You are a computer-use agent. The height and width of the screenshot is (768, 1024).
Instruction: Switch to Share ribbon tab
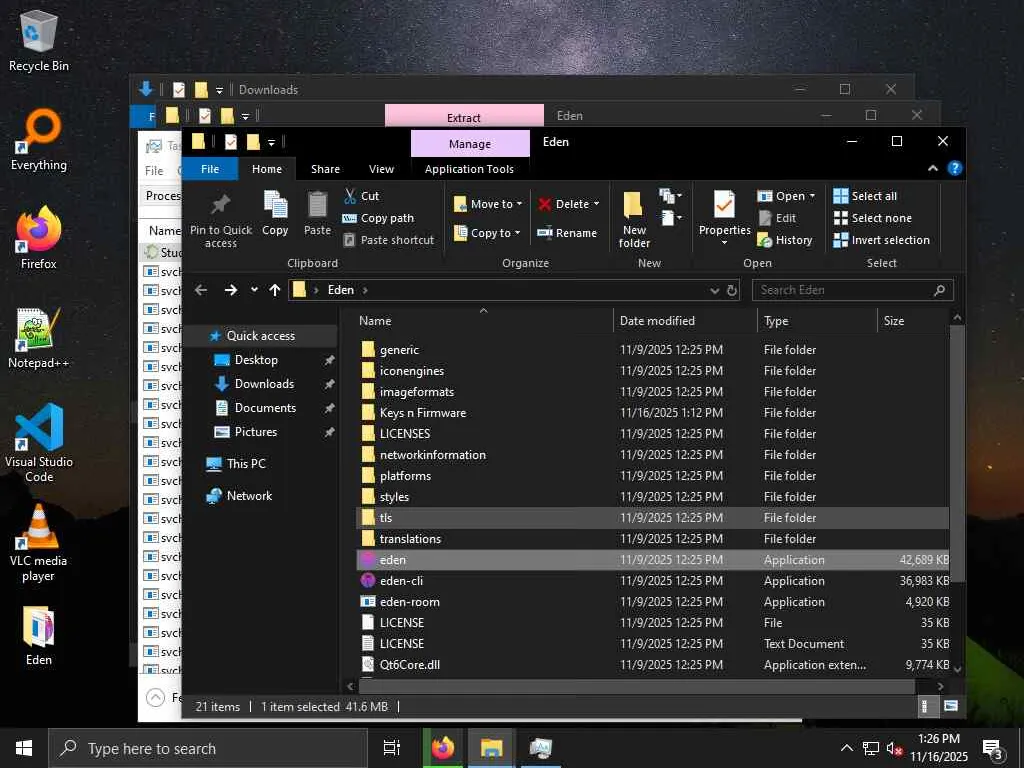pos(325,168)
